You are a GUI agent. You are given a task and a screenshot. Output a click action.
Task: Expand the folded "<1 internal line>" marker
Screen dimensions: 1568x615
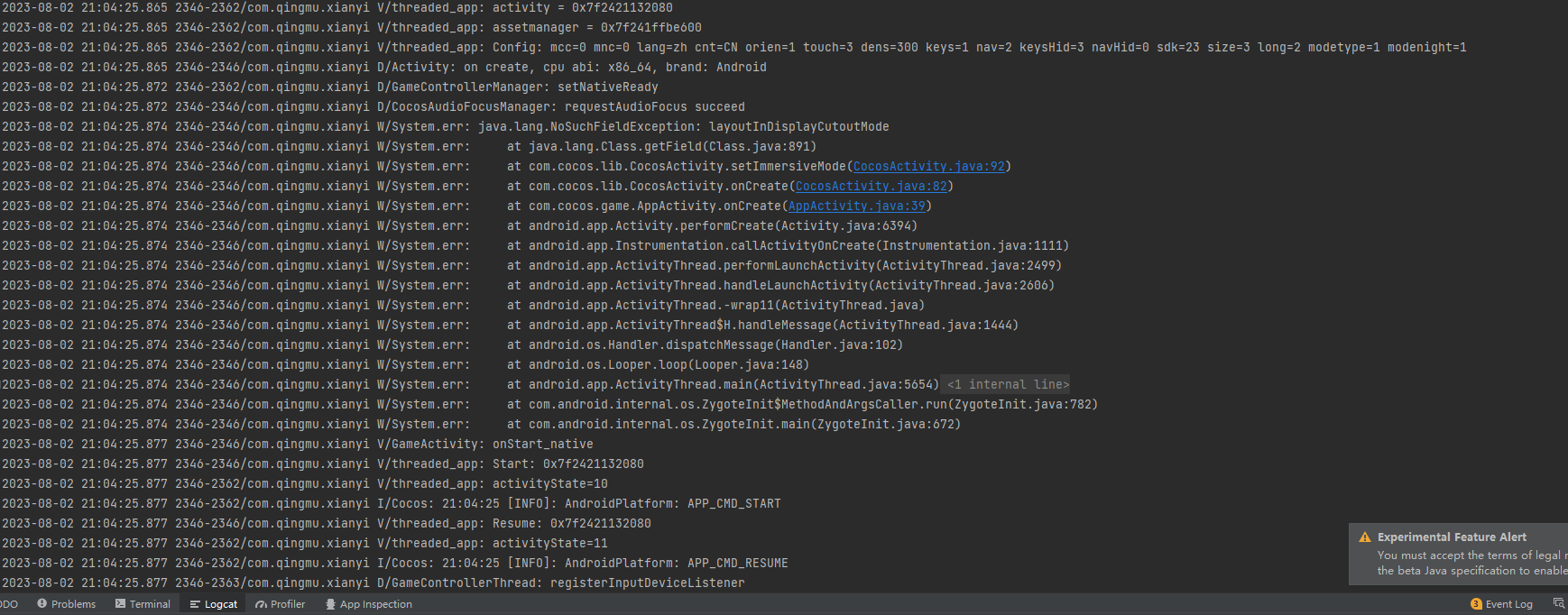[1007, 384]
